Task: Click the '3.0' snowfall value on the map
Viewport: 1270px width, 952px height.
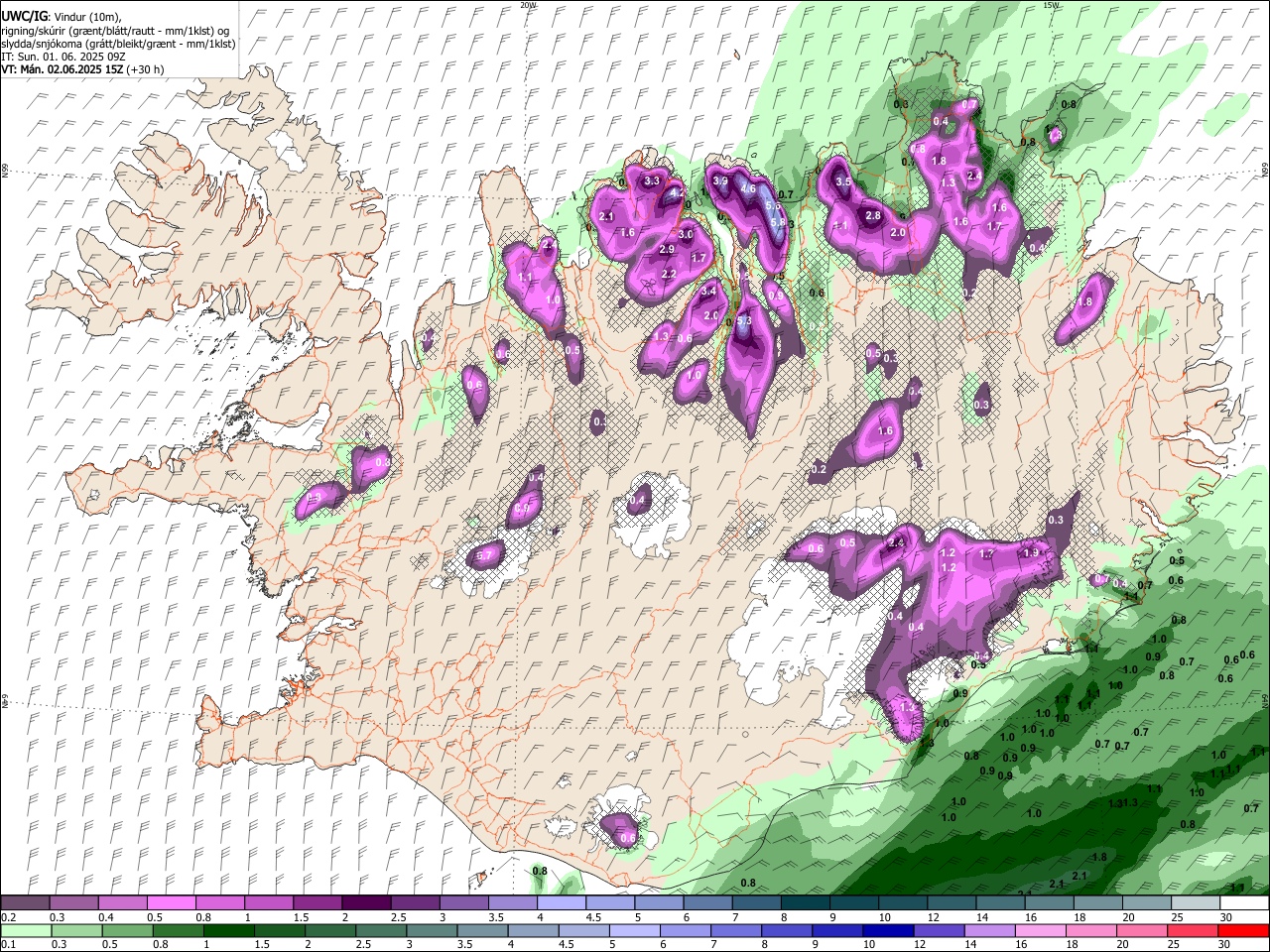Action: pyautogui.click(x=685, y=234)
